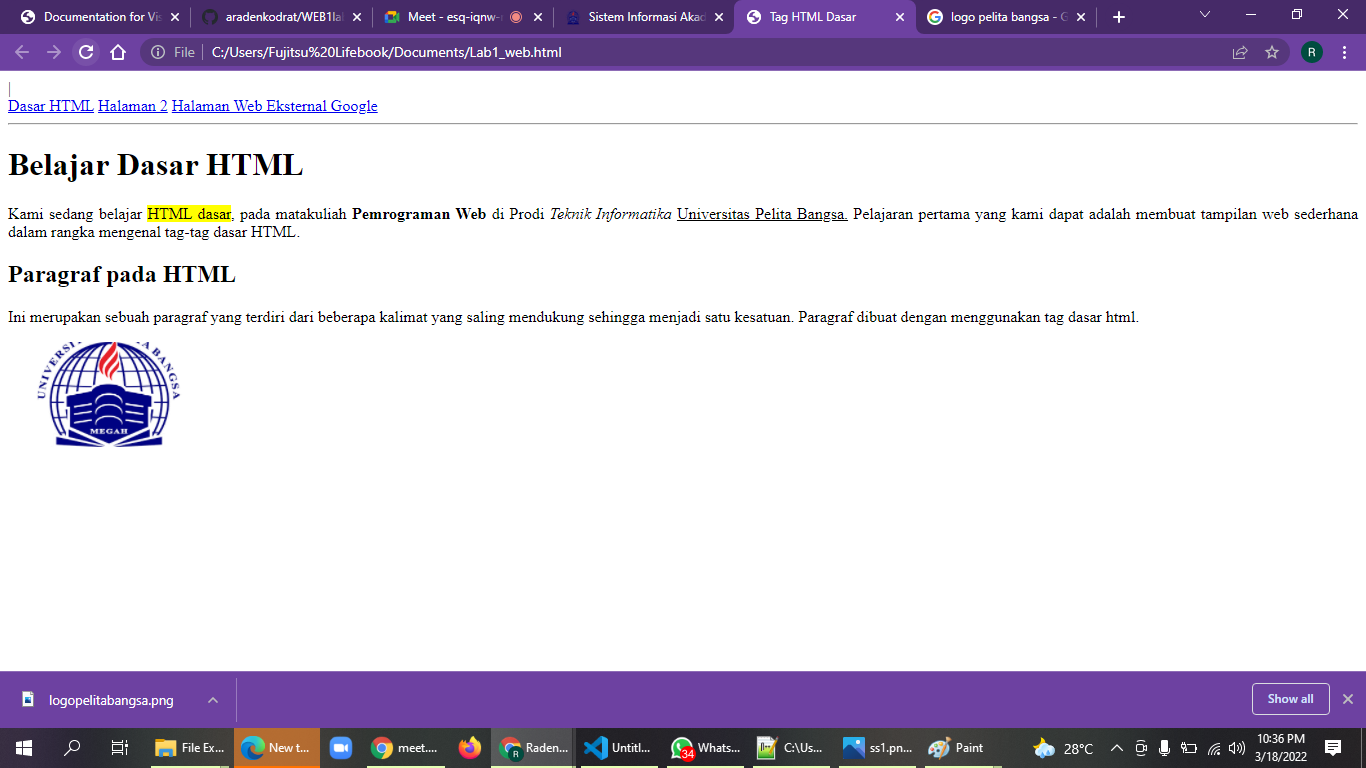
Task: Open Task View on the taskbar
Action: point(119,748)
